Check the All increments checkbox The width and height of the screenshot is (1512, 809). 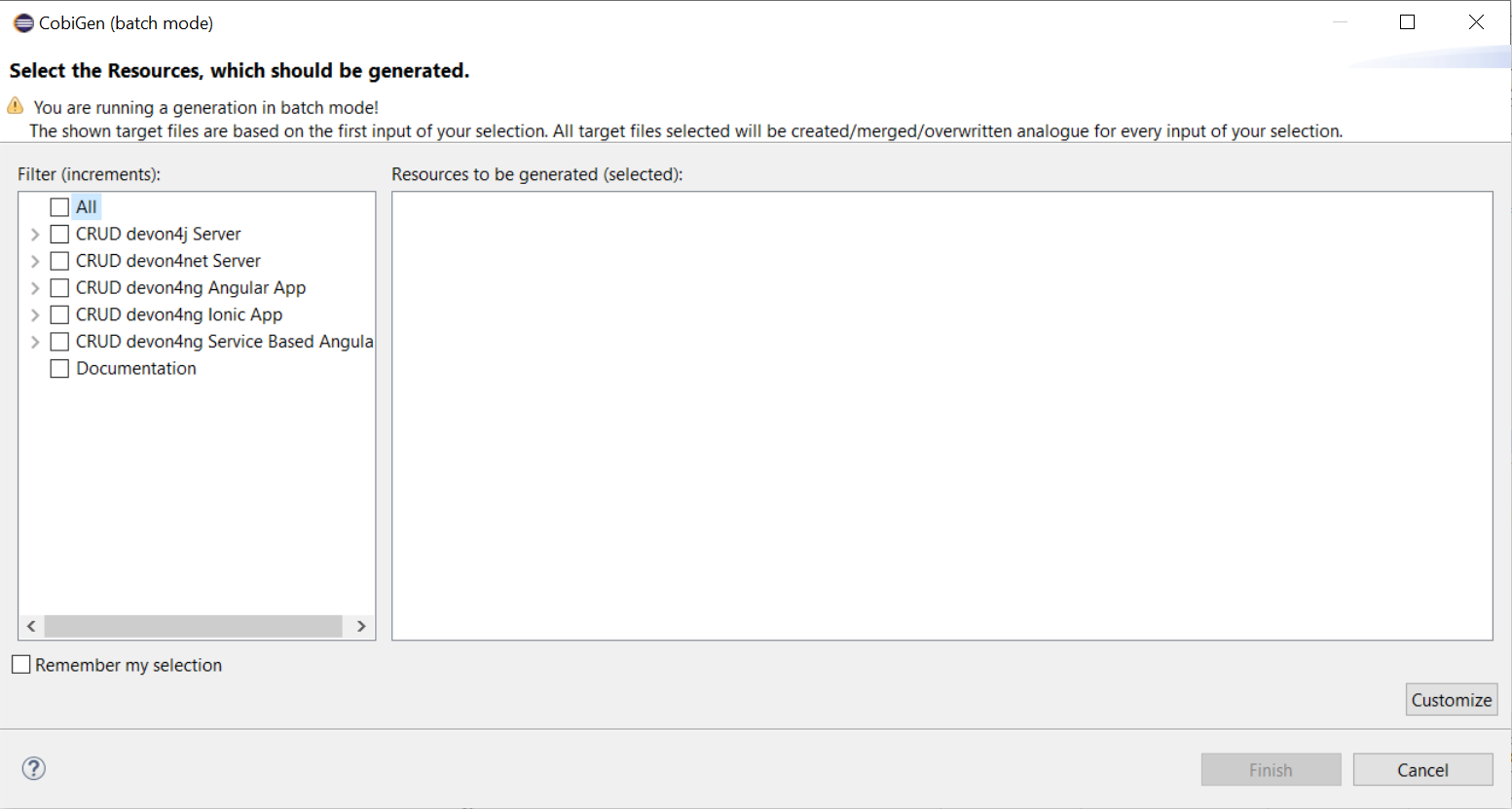(x=59, y=207)
